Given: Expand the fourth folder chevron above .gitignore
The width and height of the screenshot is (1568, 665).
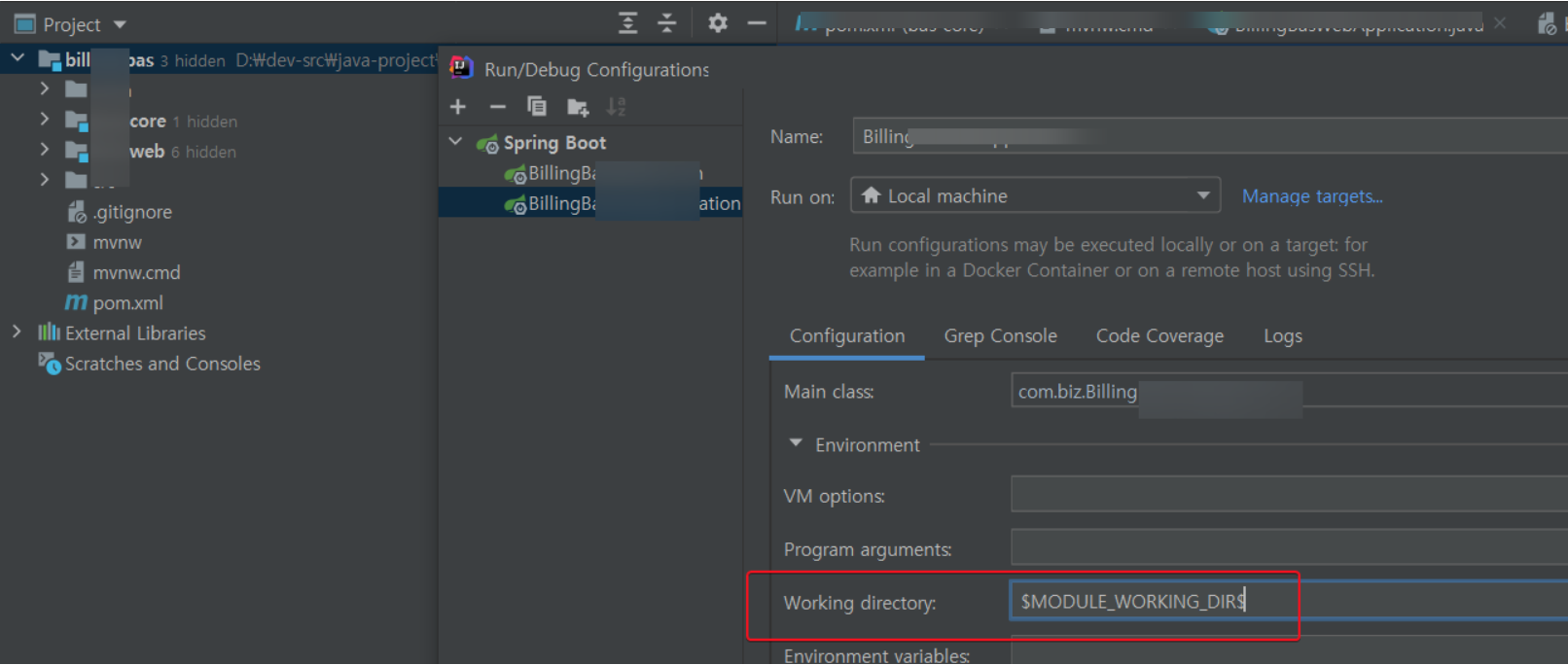Looking at the screenshot, I should coord(45,179).
